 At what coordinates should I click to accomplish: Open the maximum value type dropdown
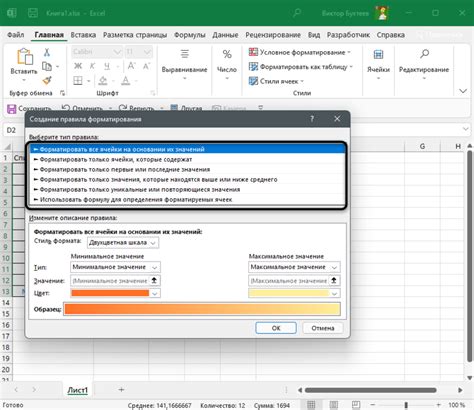(294, 267)
